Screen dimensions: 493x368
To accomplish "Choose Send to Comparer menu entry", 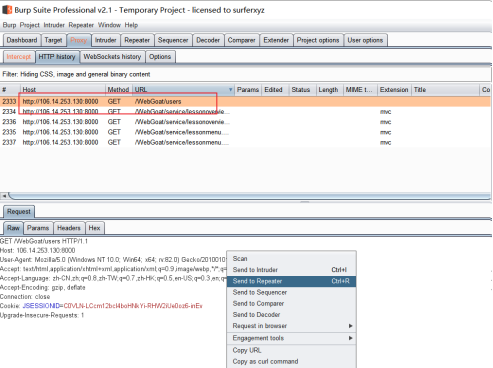I will point(291,303).
